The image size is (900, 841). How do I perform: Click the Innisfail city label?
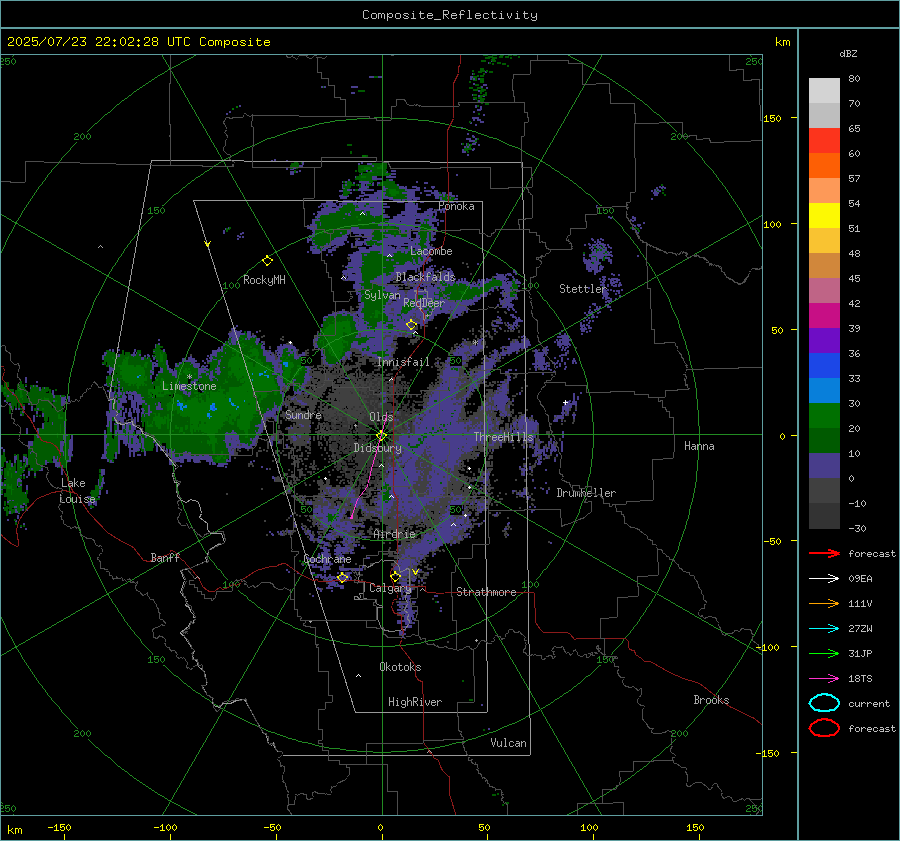(403, 362)
